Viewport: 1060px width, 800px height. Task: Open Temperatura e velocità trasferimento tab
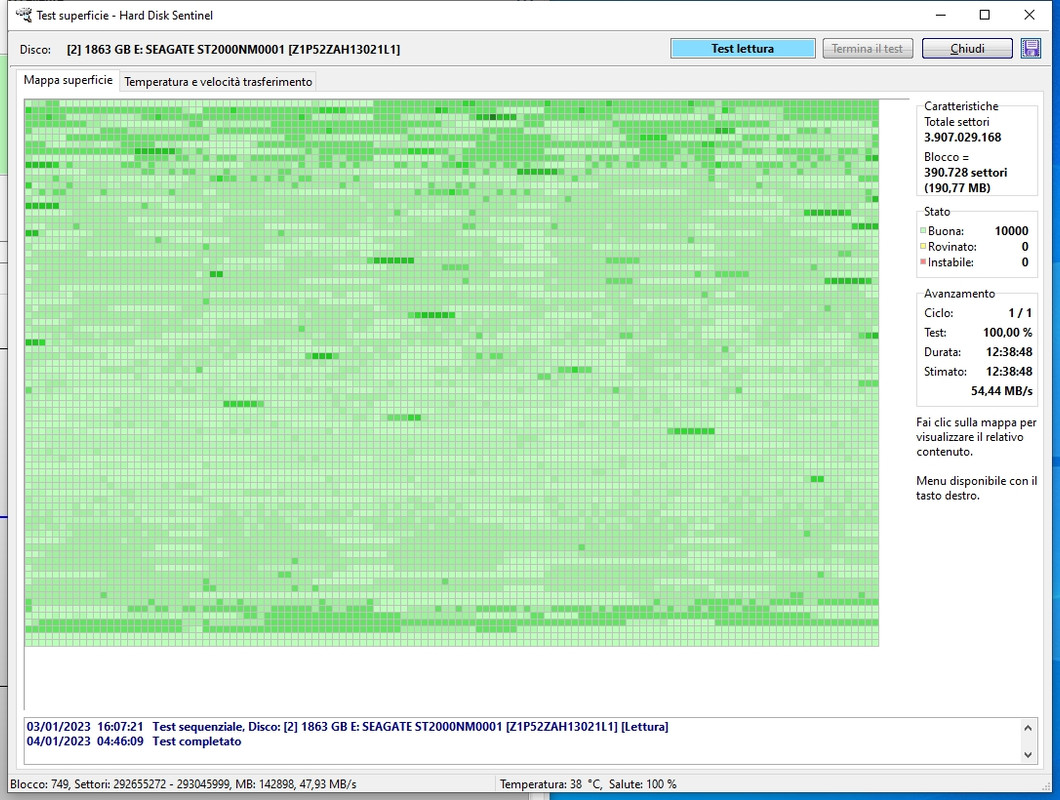click(x=218, y=82)
